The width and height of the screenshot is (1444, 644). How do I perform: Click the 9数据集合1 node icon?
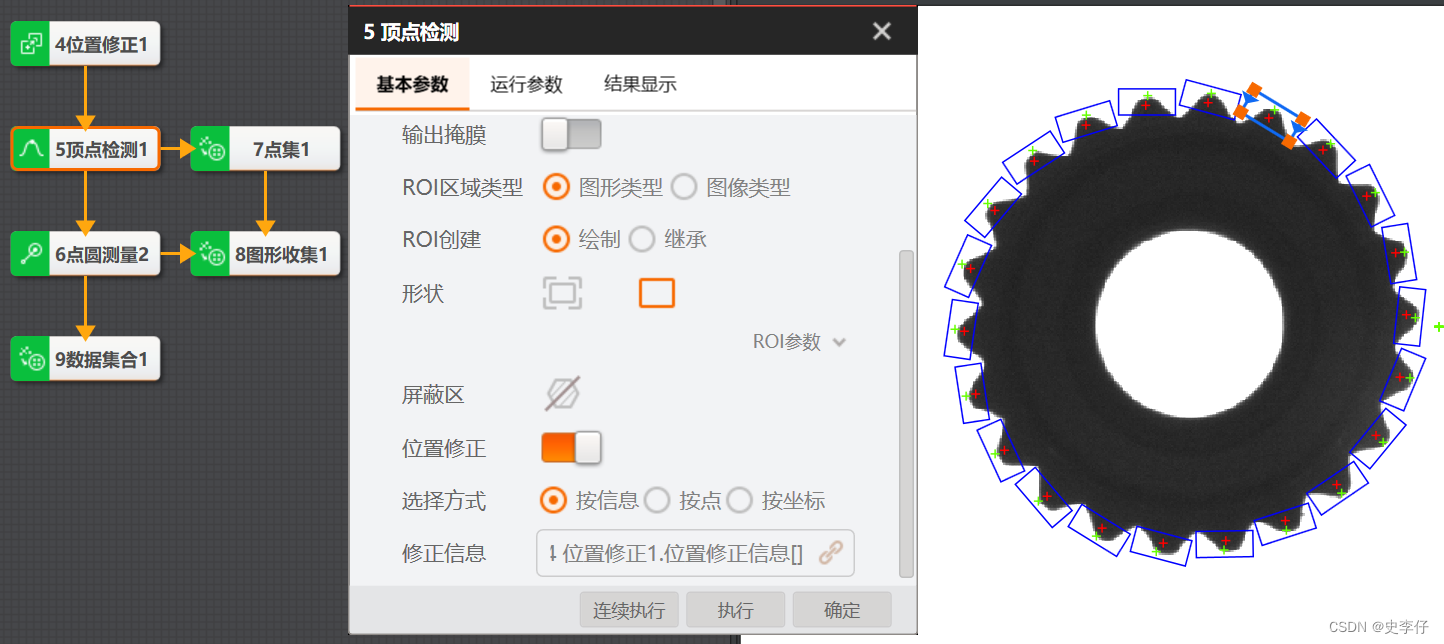coord(31,359)
